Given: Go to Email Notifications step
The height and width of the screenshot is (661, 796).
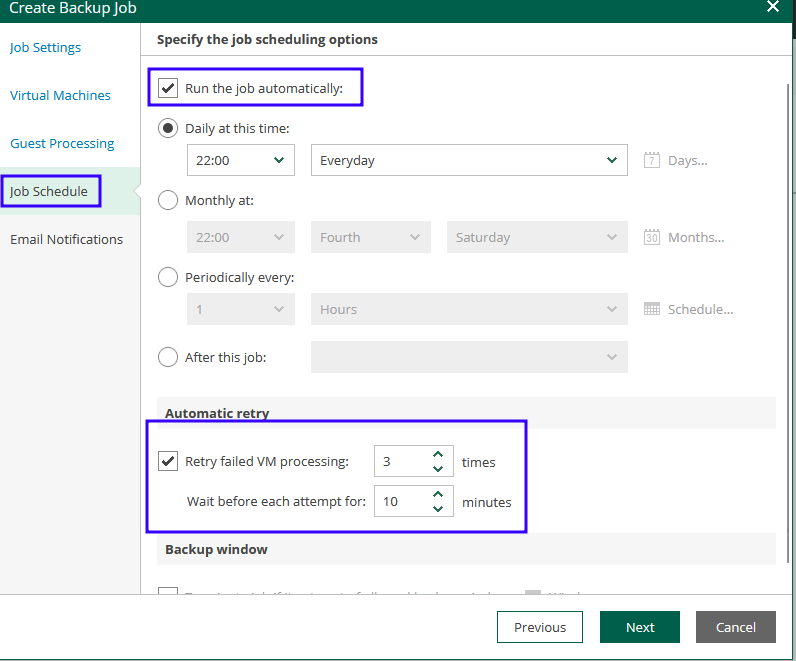Looking at the screenshot, I should point(67,239).
